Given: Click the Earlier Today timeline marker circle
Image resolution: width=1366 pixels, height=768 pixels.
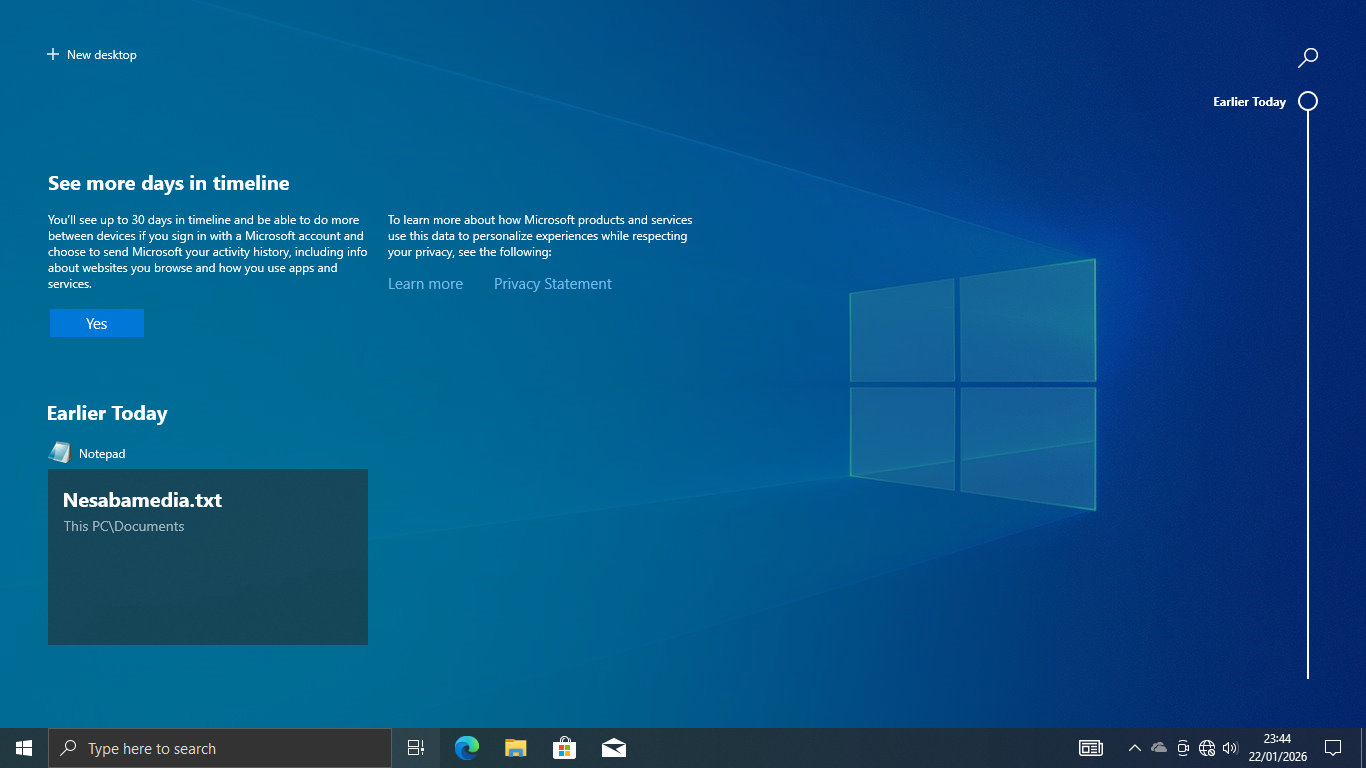Looking at the screenshot, I should 1307,101.
